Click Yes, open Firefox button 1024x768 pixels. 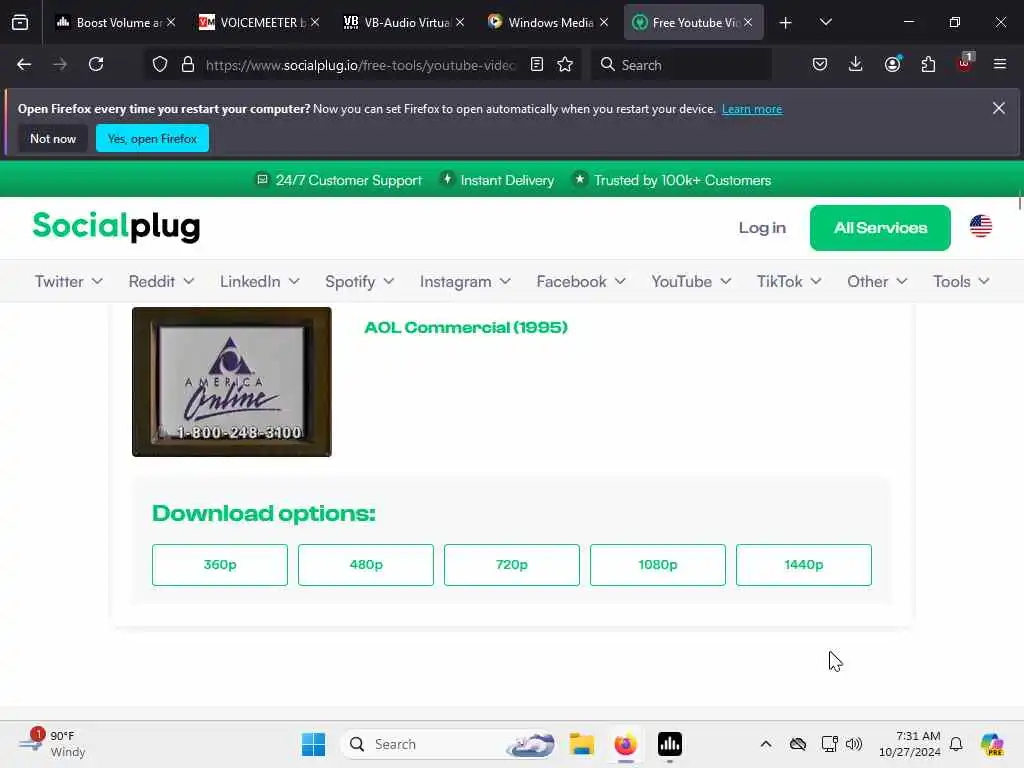click(152, 138)
